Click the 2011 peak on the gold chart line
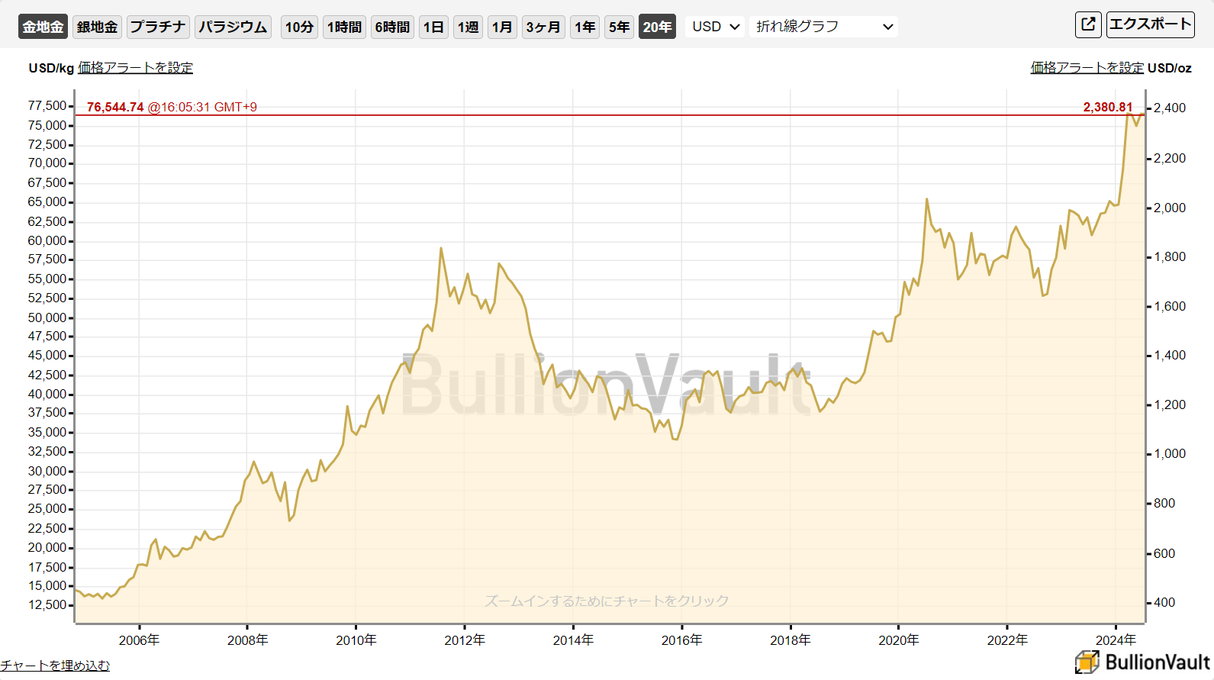The image size is (1214, 680). pyautogui.click(x=441, y=248)
